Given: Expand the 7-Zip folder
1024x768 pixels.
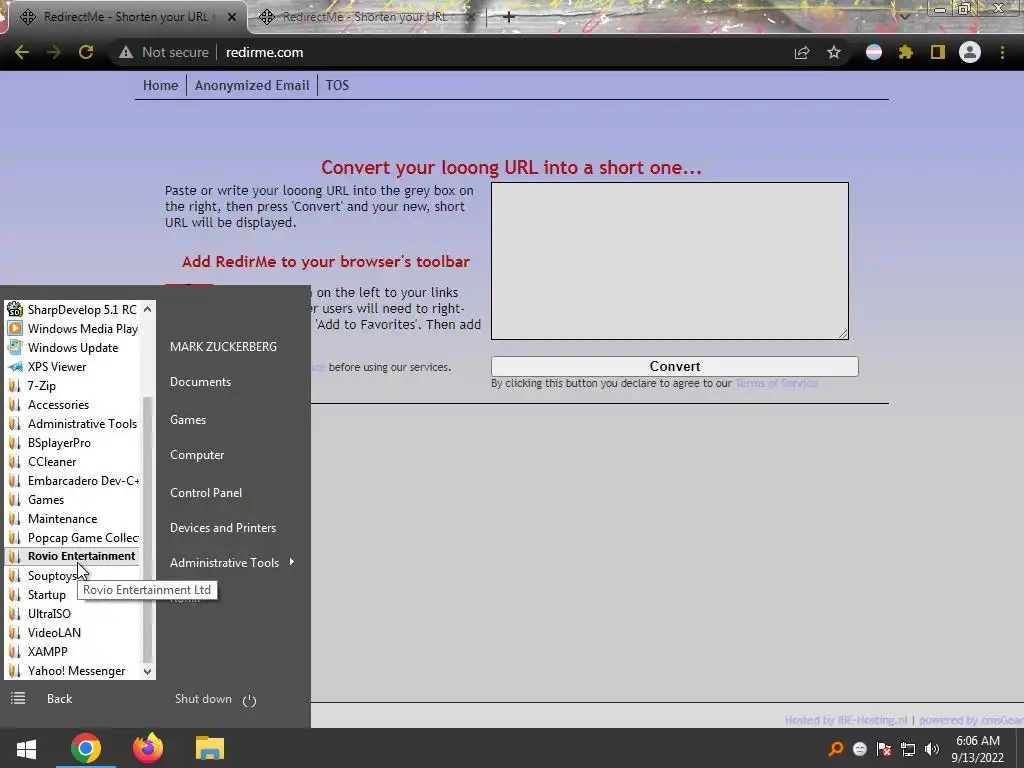Looking at the screenshot, I should (x=72, y=385).
